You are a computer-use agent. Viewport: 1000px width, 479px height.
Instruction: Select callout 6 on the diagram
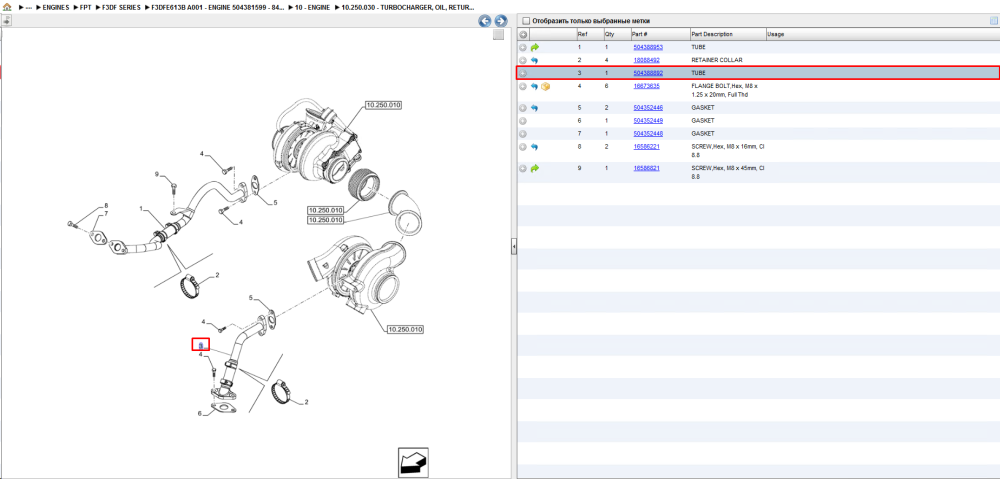point(199,413)
